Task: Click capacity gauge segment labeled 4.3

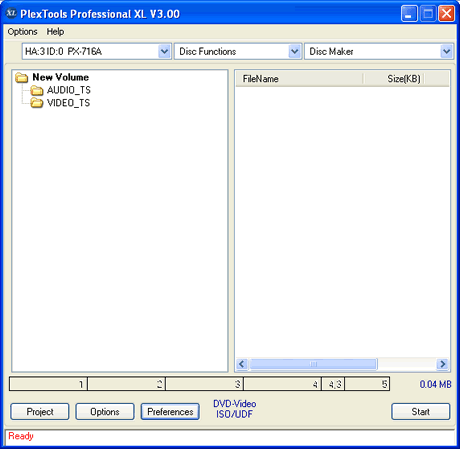Action: pos(333,384)
